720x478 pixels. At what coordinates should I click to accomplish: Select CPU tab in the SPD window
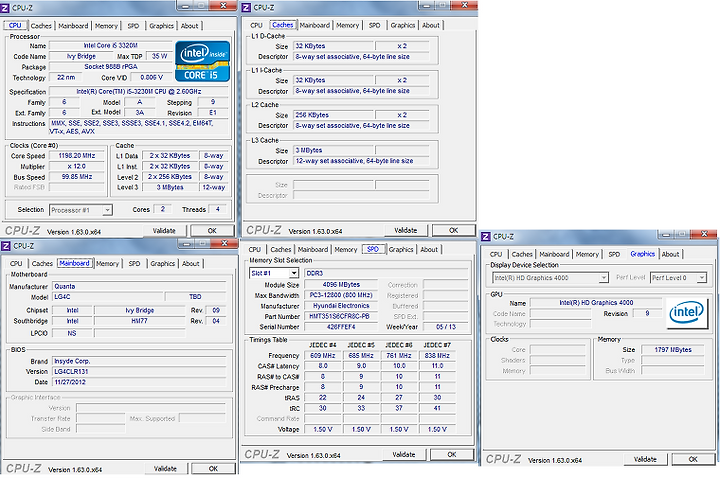pyautogui.click(x=255, y=249)
